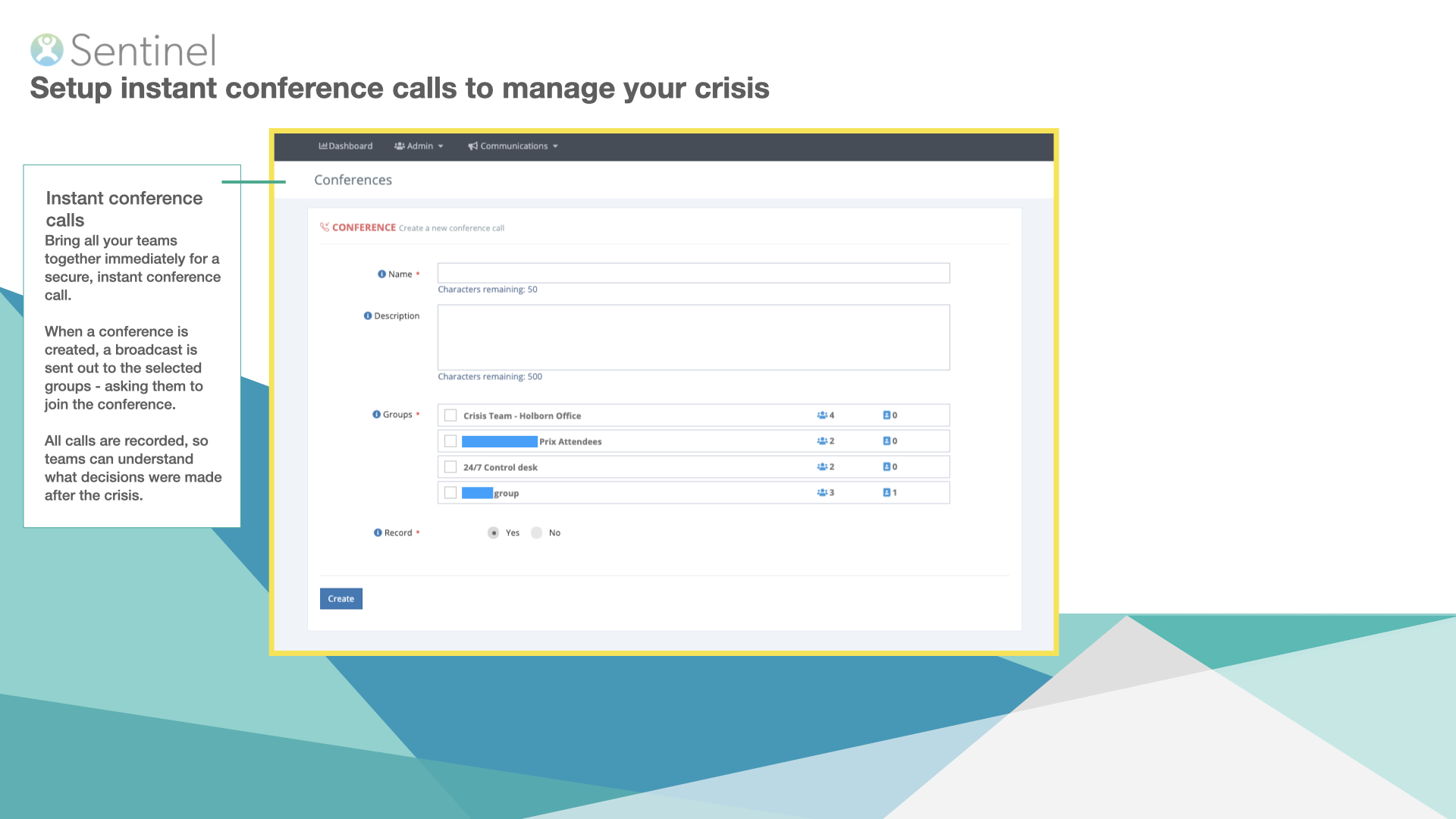Click the Record info icon
Image resolution: width=1456 pixels, height=819 pixels.
point(378,533)
